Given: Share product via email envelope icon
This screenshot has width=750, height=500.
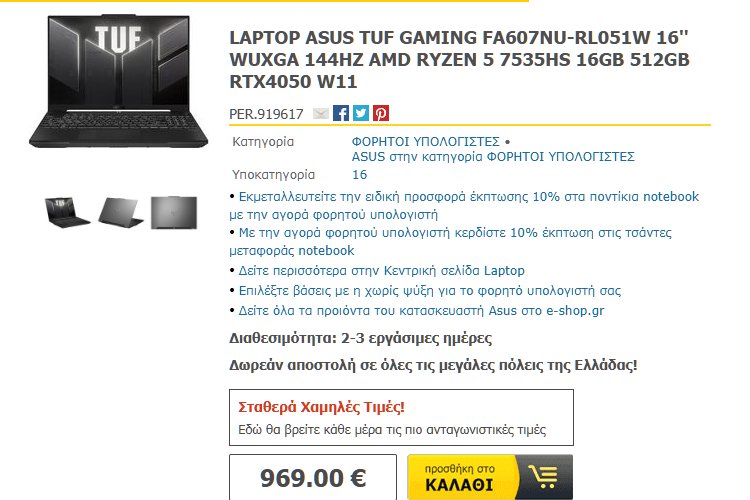Looking at the screenshot, I should [x=320, y=113].
